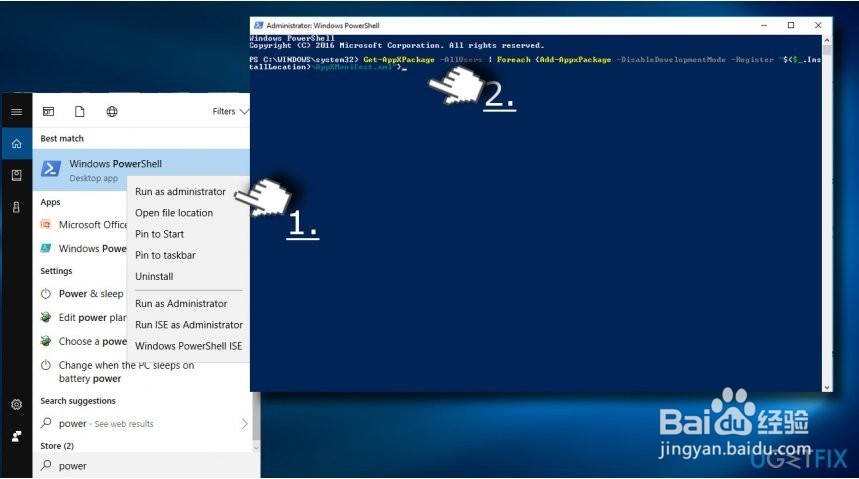
Task: Open the Home icon in the search sidebar
Action: click(16, 144)
